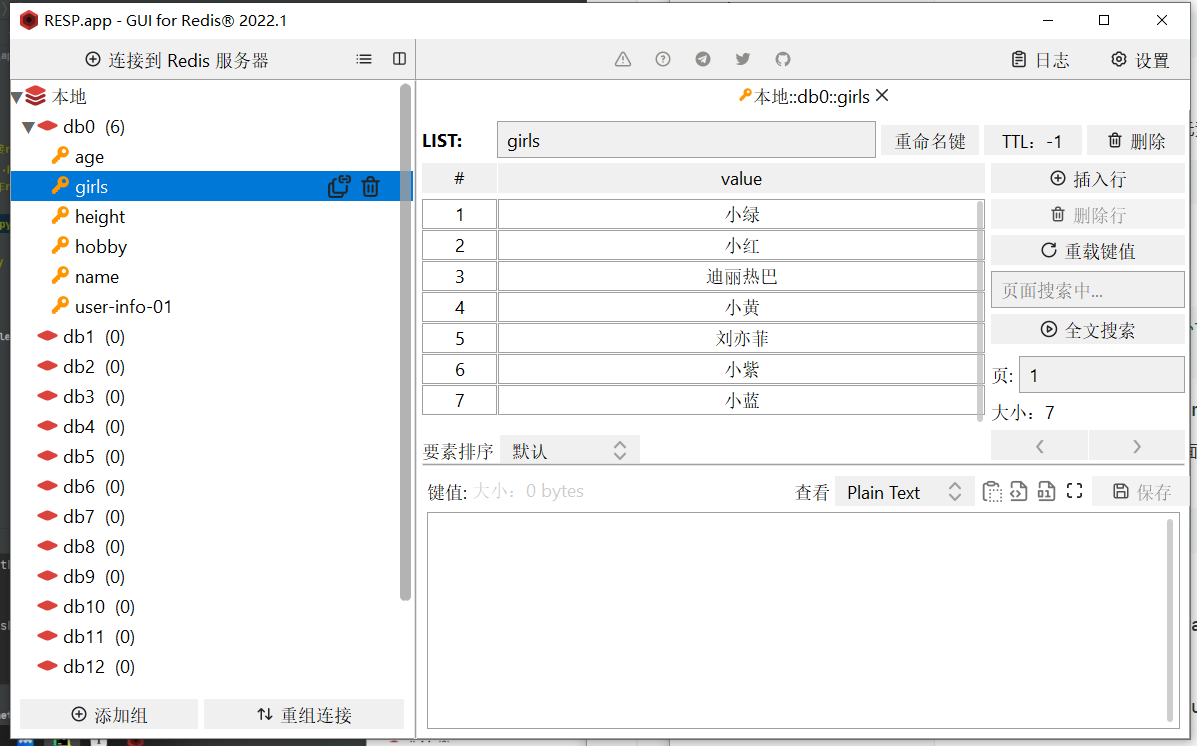The width and height of the screenshot is (1197, 746).
Task: Click the # column header
Action: point(459,179)
